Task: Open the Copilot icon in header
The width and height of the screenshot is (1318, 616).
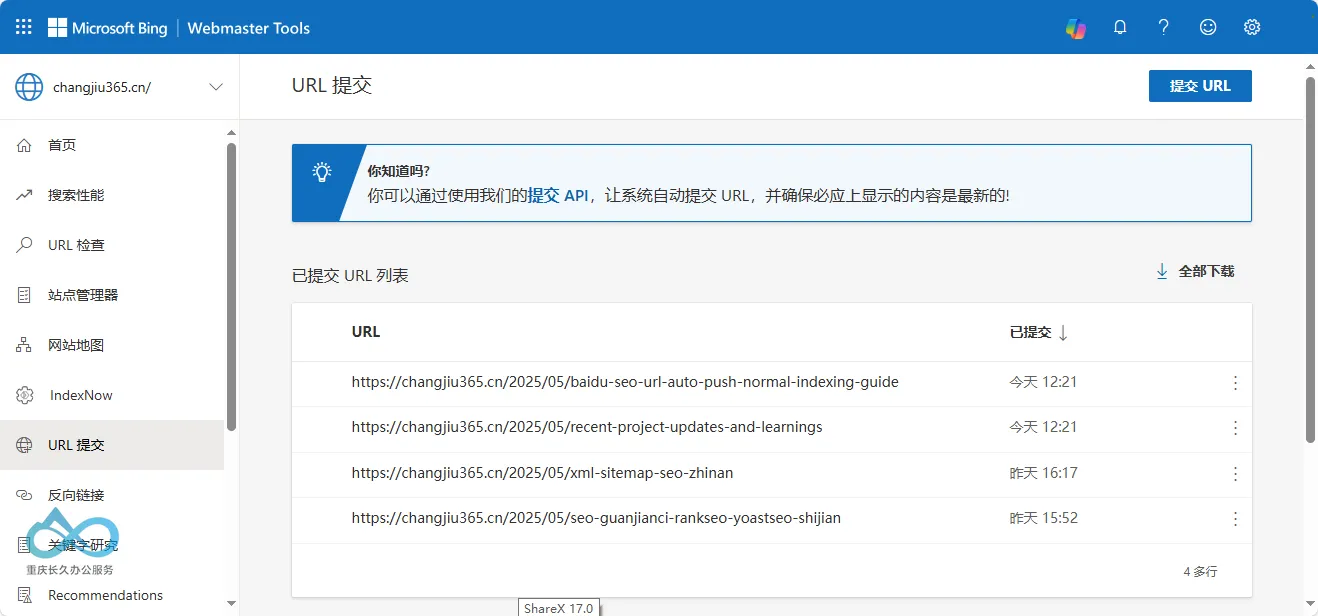Action: point(1076,28)
